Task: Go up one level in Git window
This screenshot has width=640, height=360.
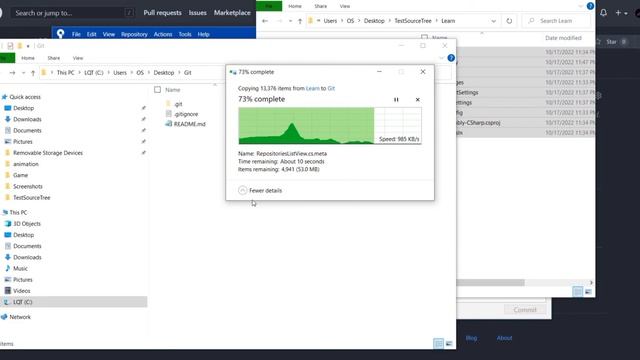Action: tap(33, 73)
